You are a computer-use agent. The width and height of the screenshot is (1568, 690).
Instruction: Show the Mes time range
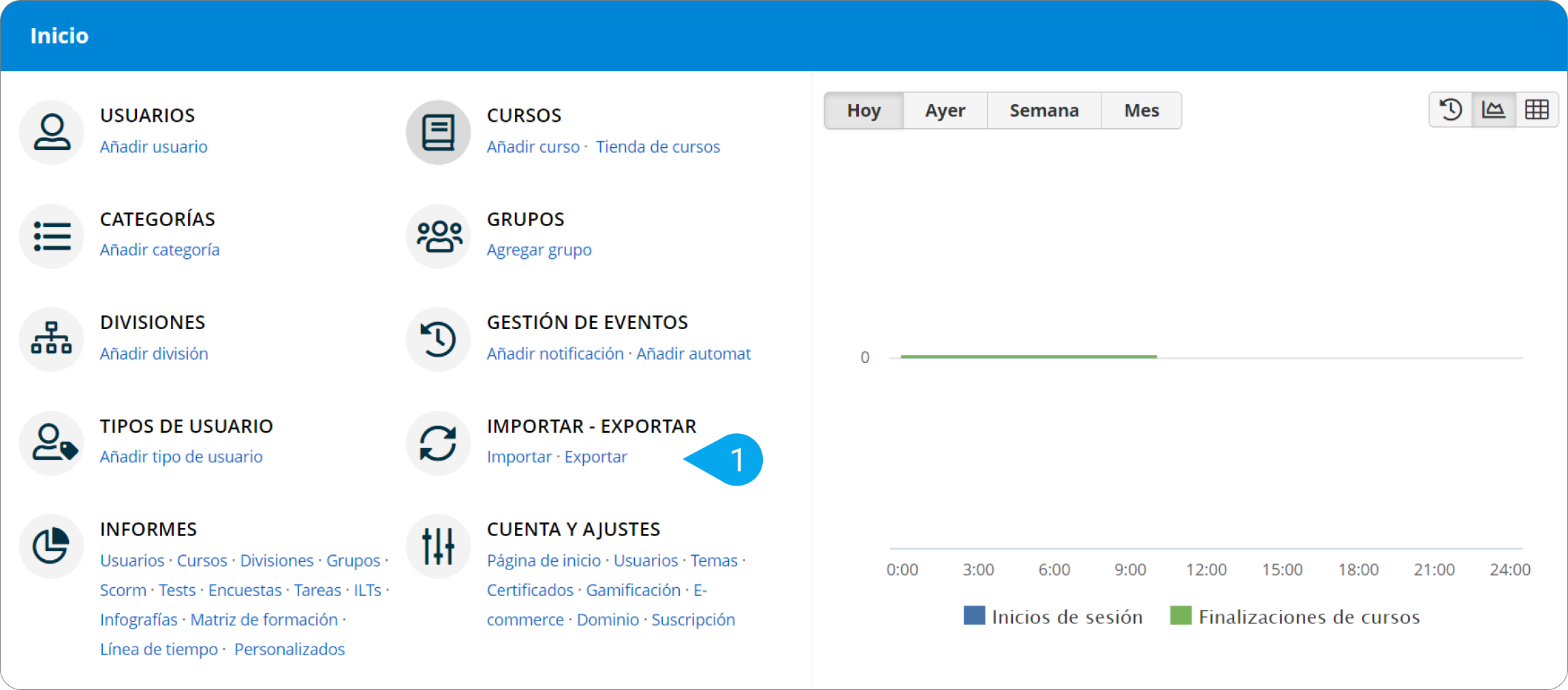tap(1141, 110)
